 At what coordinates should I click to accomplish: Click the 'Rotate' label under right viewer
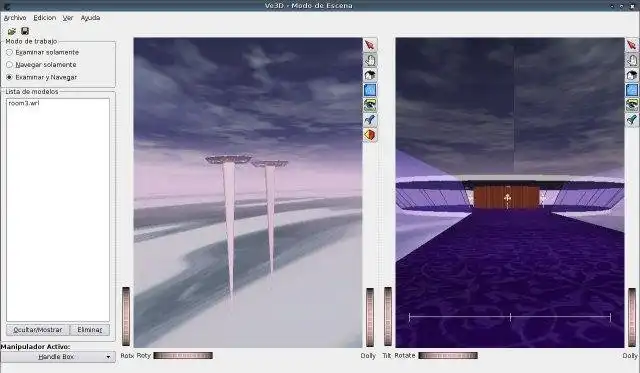coord(405,355)
